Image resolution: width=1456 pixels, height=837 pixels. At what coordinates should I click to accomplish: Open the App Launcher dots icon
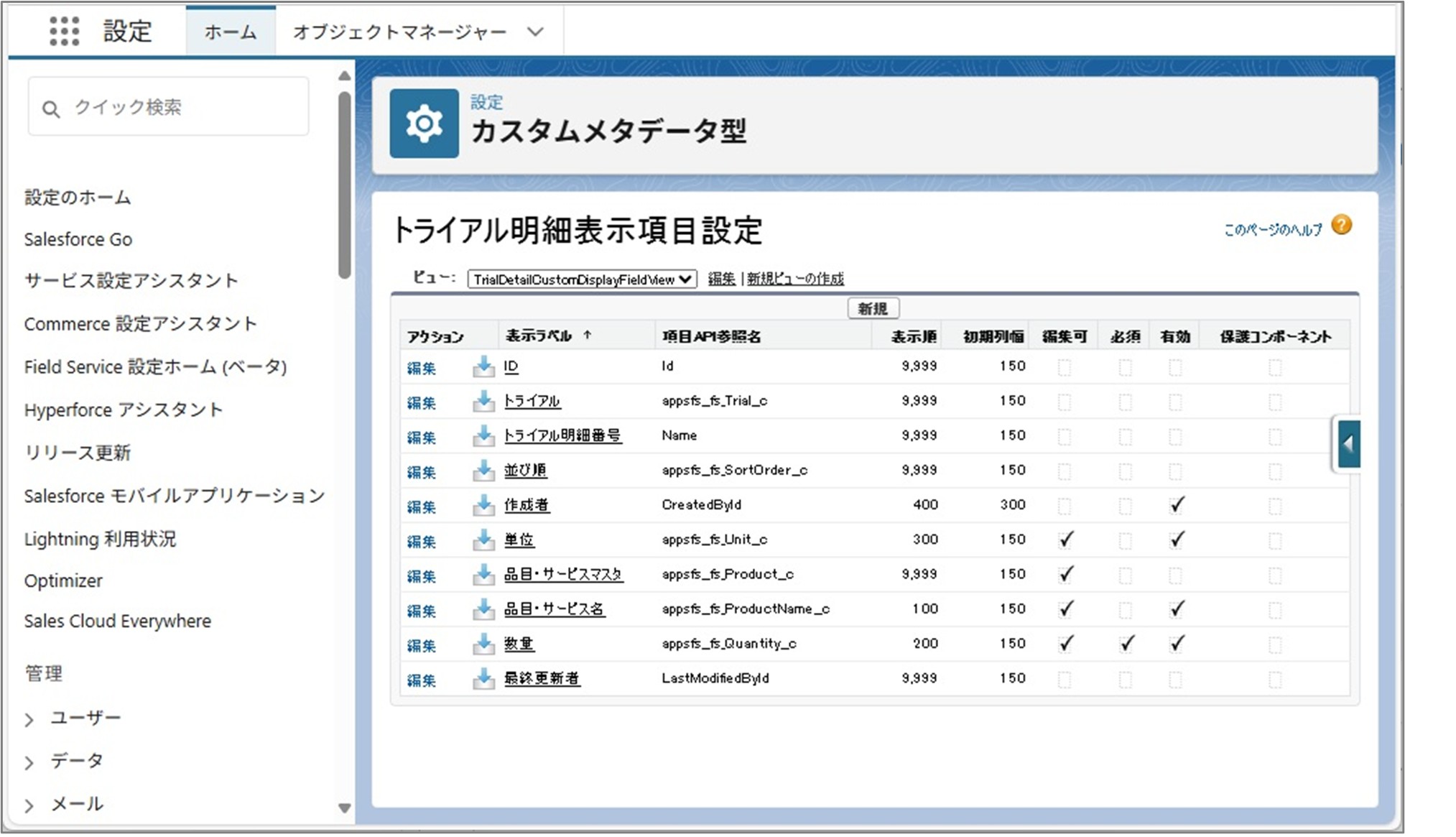tap(64, 31)
